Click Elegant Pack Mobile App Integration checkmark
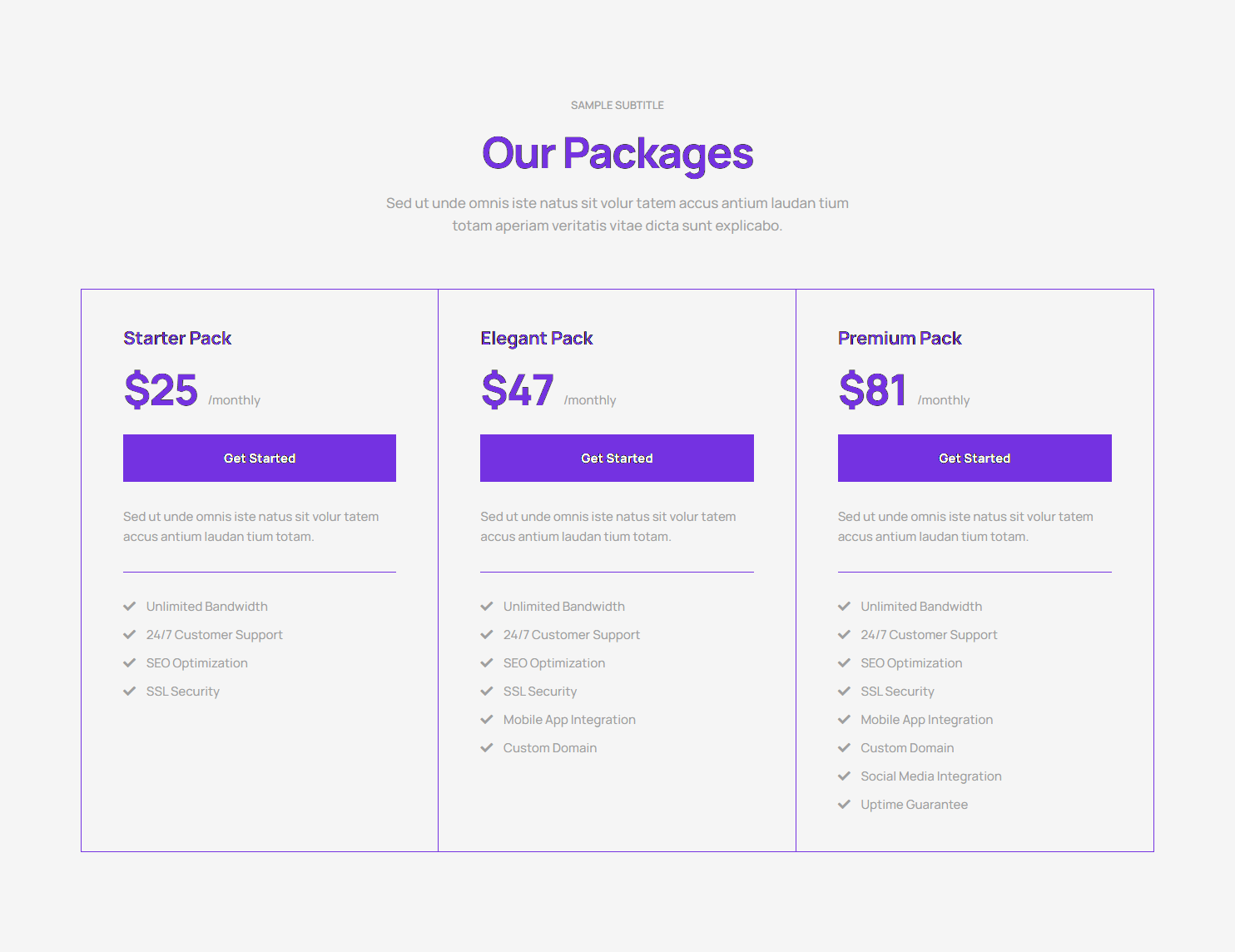Screen dimensions: 1235x952 click(487, 720)
